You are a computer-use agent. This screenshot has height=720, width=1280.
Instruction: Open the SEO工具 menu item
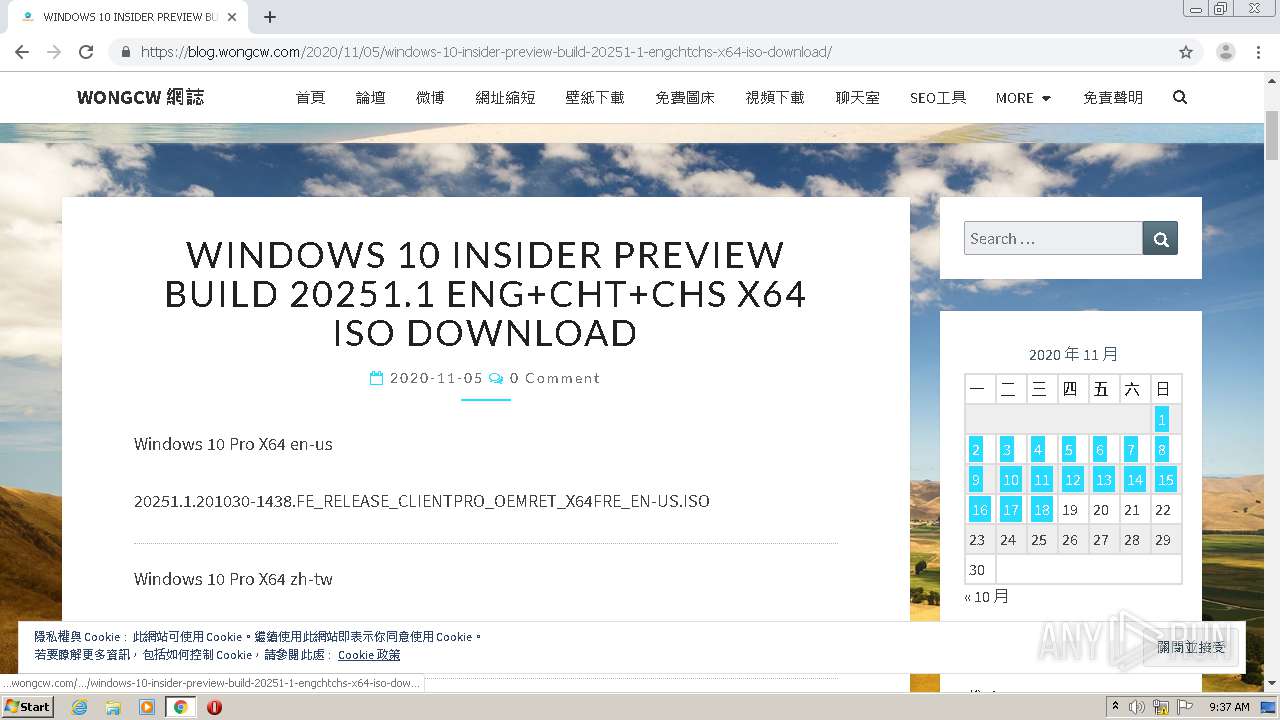[x=938, y=97]
